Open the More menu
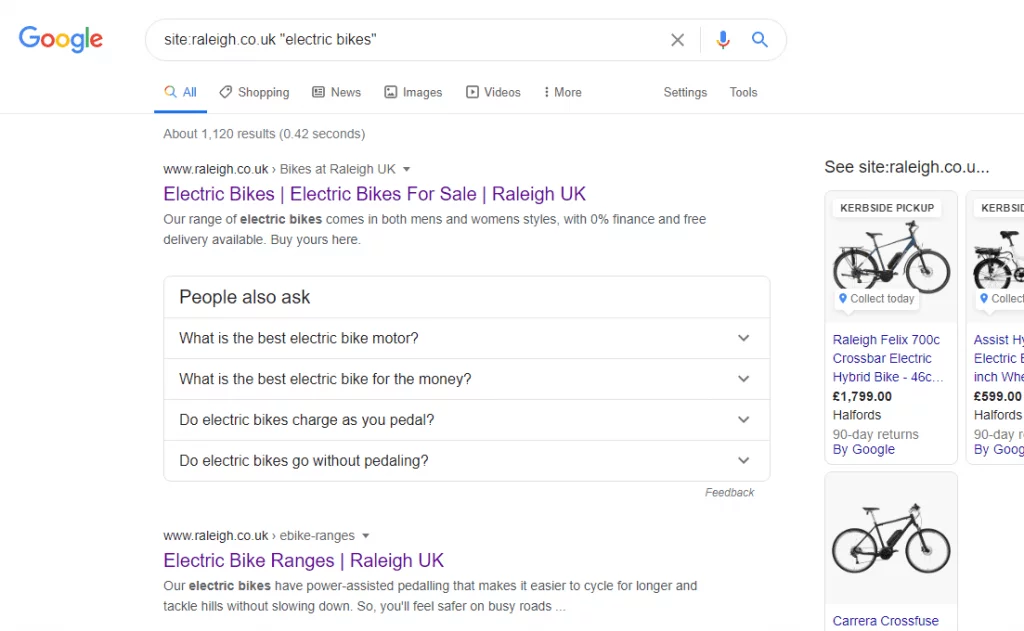The height and width of the screenshot is (631, 1024). (x=562, y=92)
